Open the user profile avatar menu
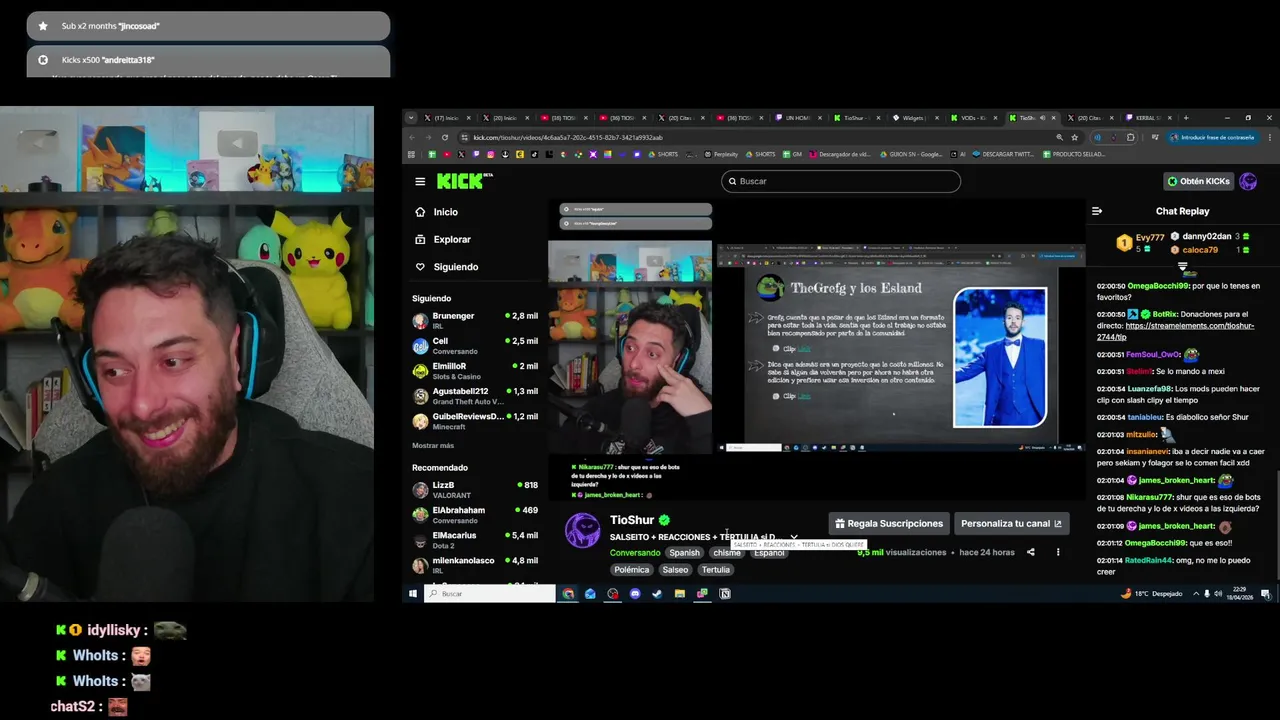This screenshot has width=1280, height=720. coord(1248,181)
